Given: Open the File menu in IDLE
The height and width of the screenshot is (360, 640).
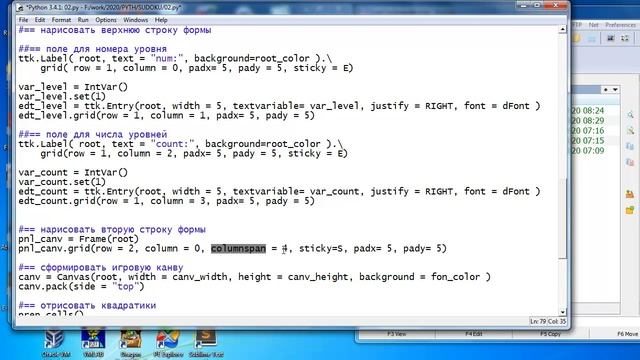Looking at the screenshot, I should click(x=23, y=20).
